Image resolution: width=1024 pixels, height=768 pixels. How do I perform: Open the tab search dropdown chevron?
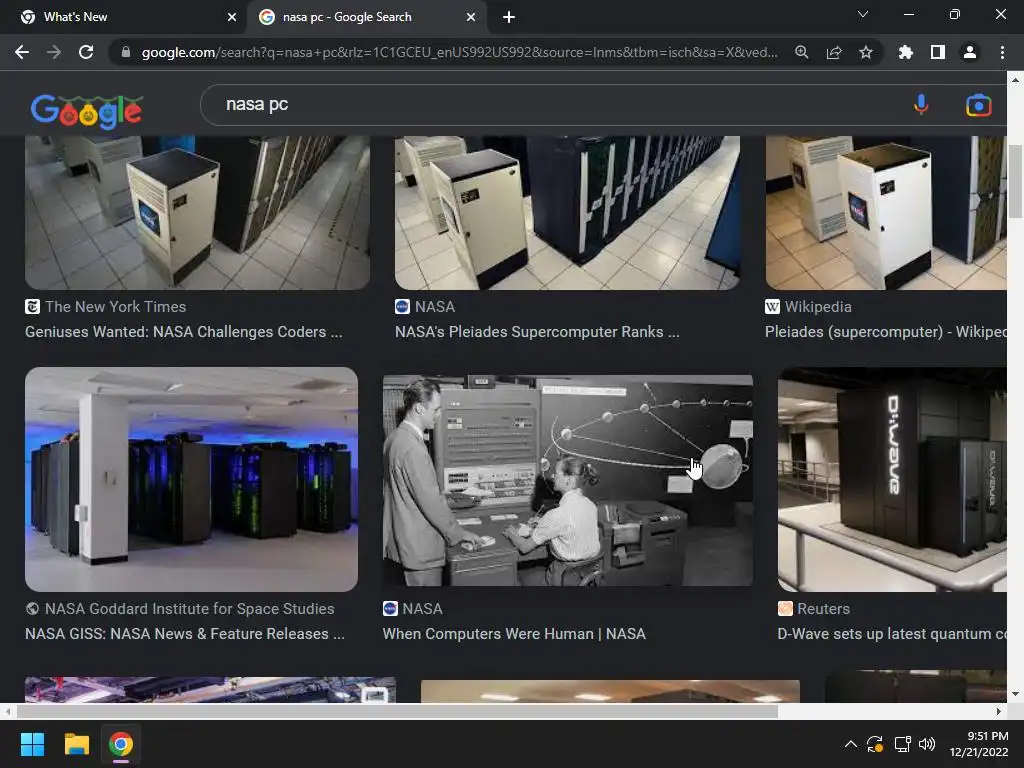point(863,14)
